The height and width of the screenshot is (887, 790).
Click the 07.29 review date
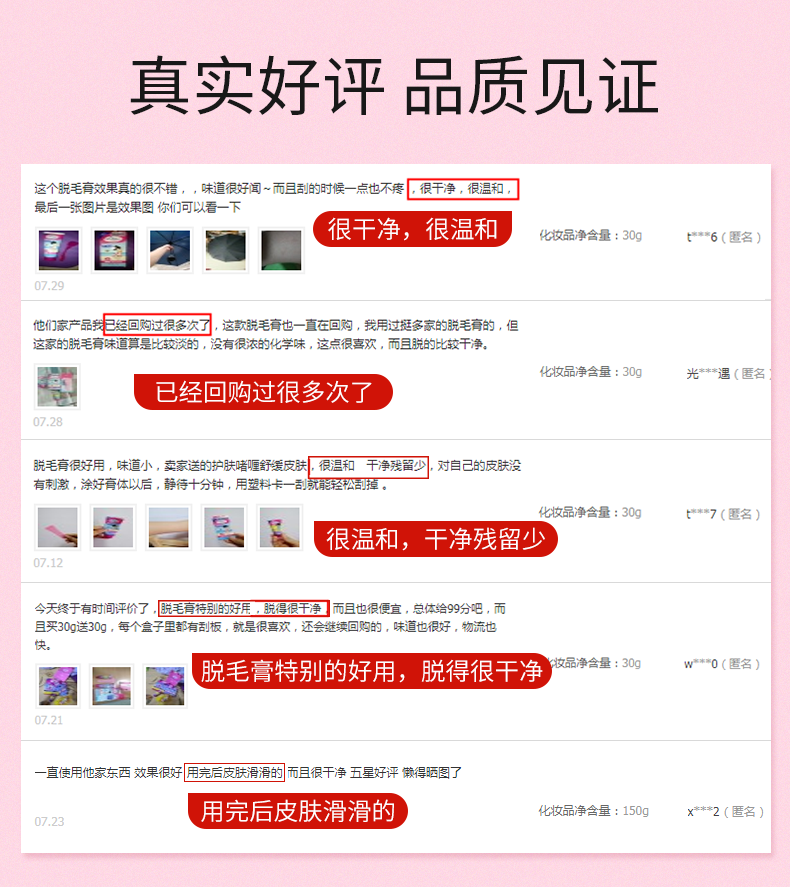pos(49,286)
